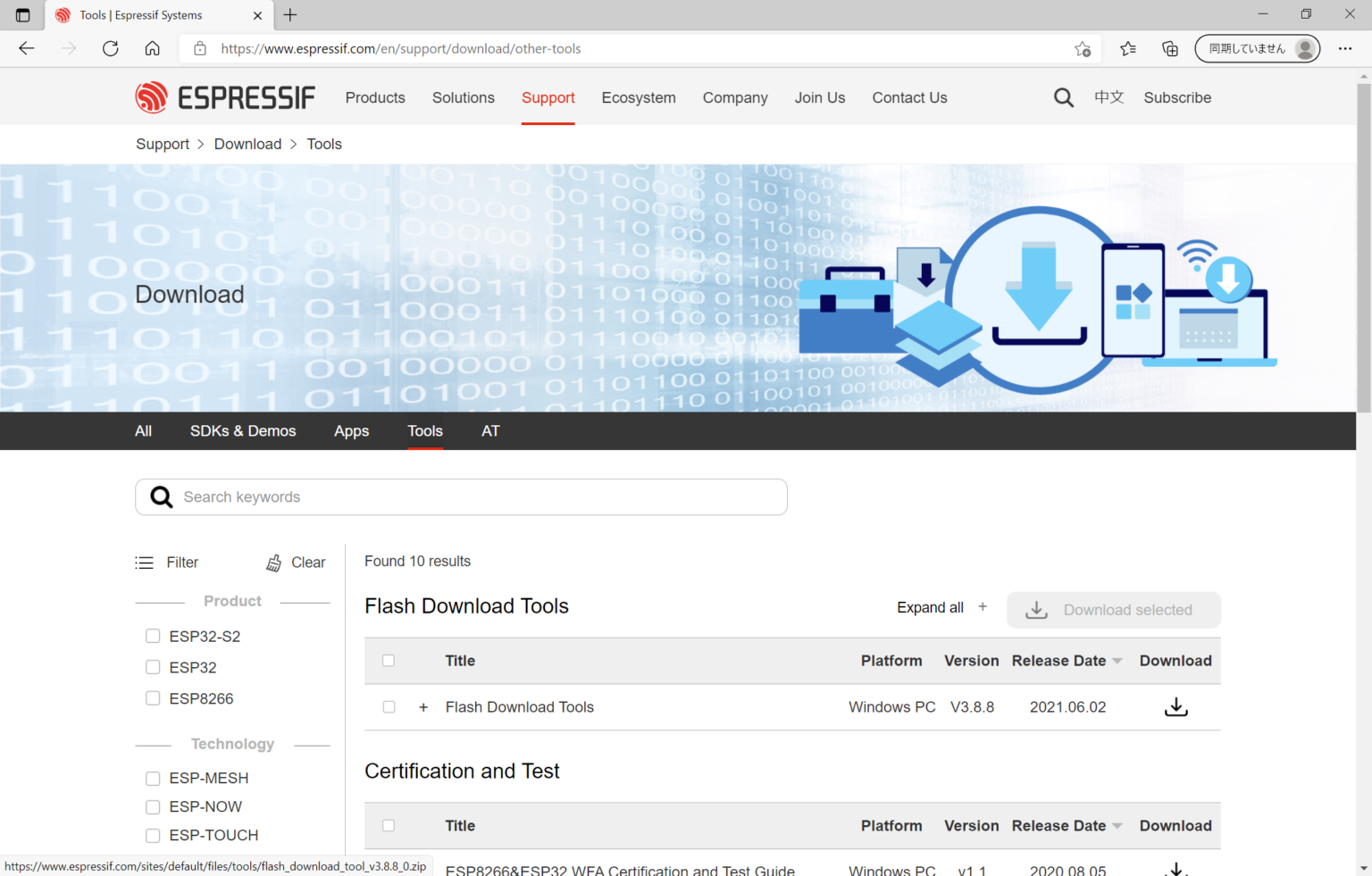The height and width of the screenshot is (876, 1372).
Task: Enable the ESP8266 product filter
Action: click(x=153, y=698)
